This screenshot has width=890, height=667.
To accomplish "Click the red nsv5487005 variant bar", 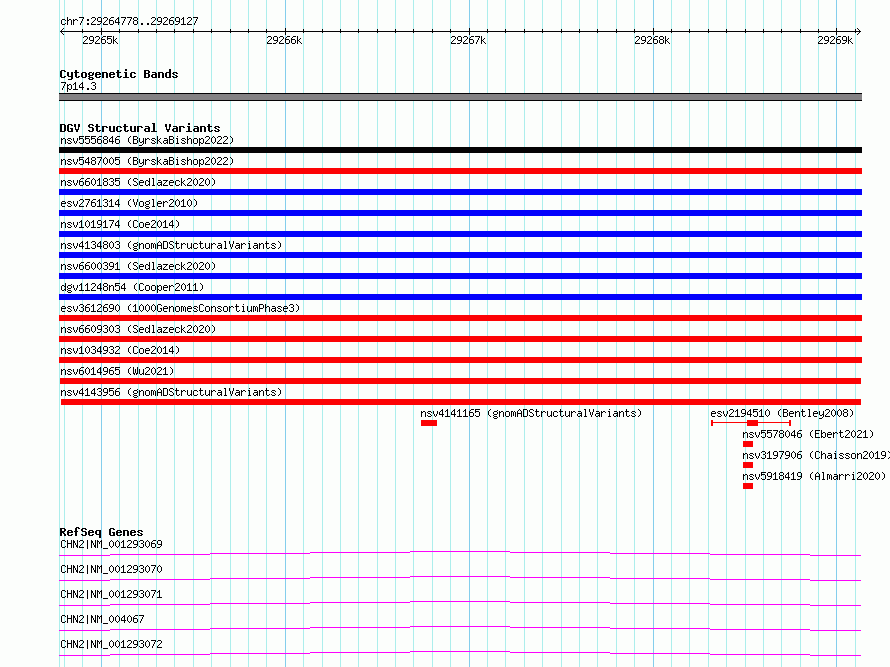I will tap(460, 171).
